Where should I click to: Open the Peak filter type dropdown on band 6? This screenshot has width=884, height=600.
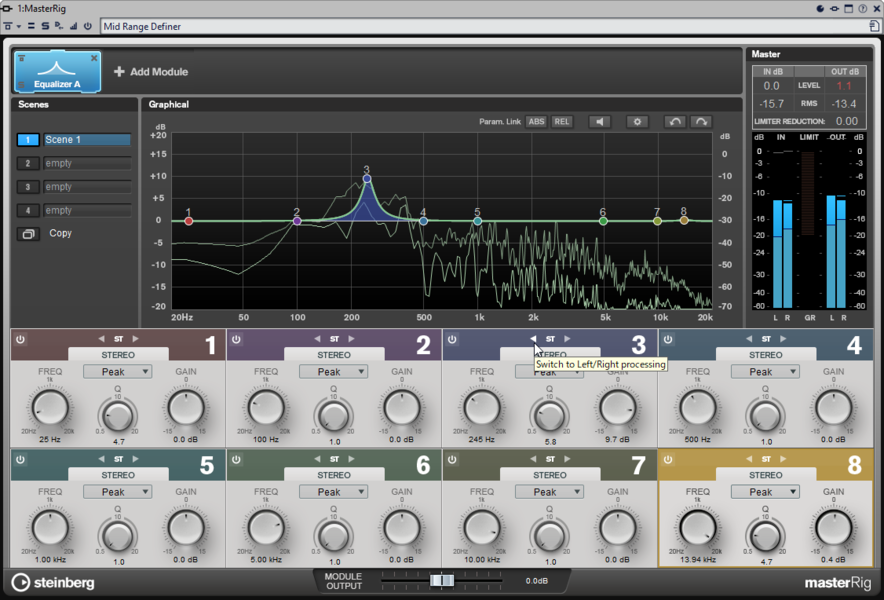(333, 492)
